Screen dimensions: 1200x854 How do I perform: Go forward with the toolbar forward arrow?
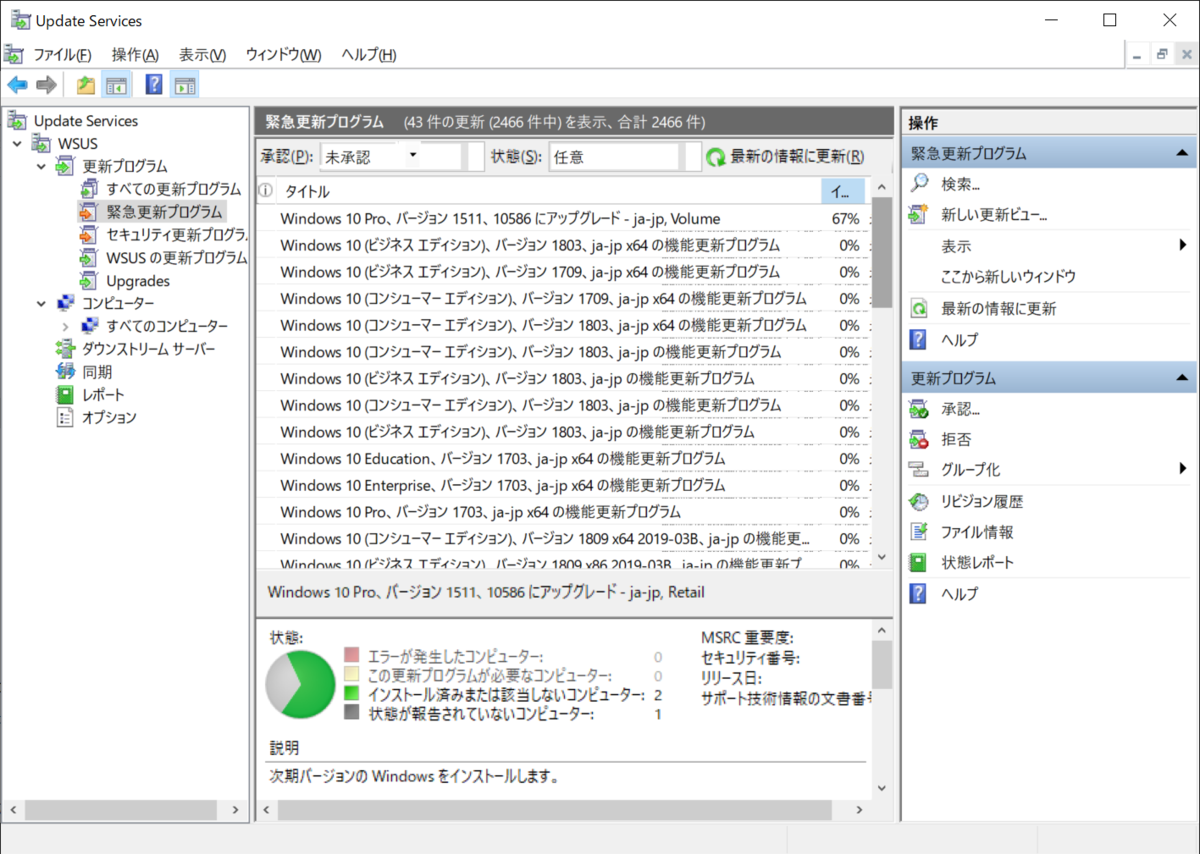pos(46,85)
